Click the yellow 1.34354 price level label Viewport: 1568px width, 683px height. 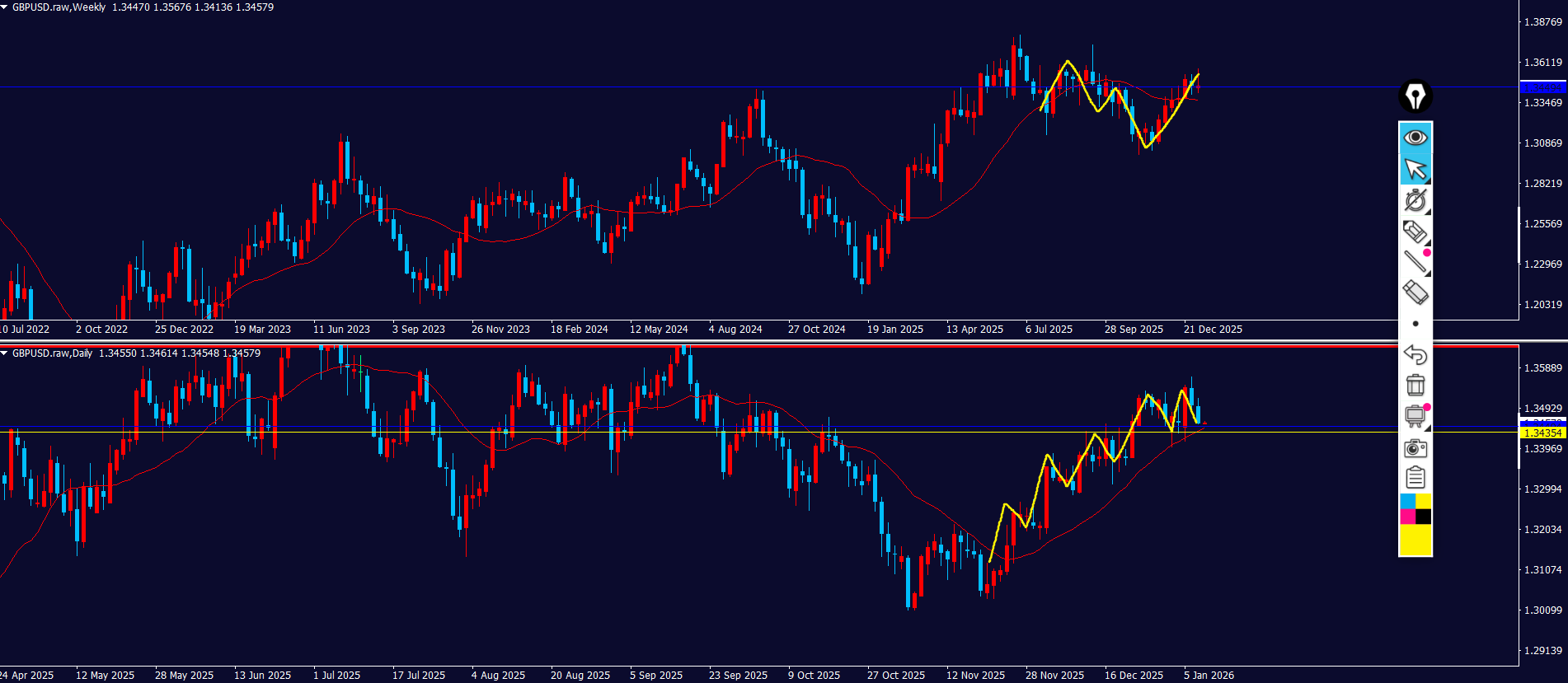[x=1542, y=433]
